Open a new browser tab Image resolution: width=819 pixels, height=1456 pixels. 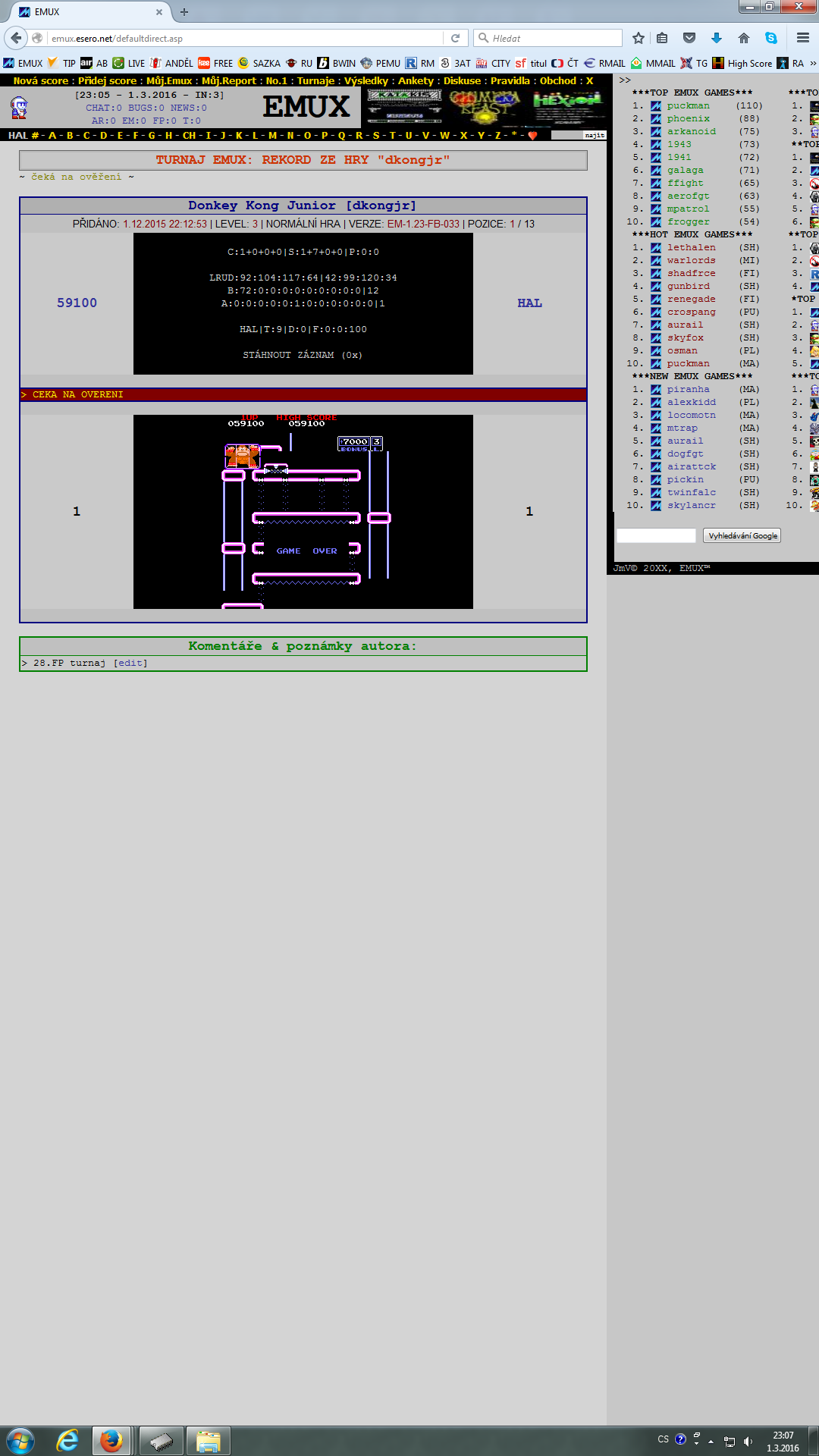(184, 12)
